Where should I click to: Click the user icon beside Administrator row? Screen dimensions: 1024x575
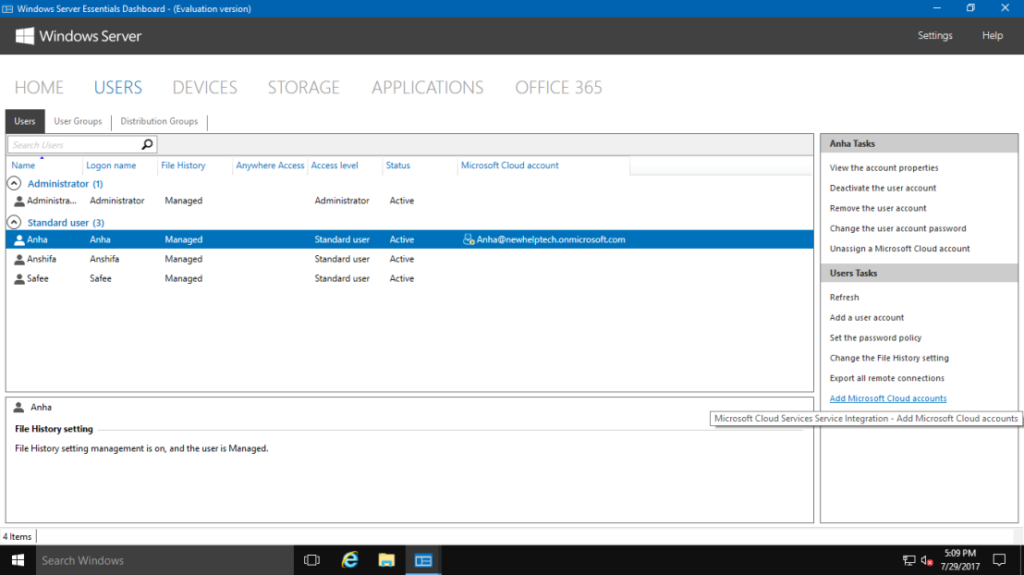click(19, 201)
